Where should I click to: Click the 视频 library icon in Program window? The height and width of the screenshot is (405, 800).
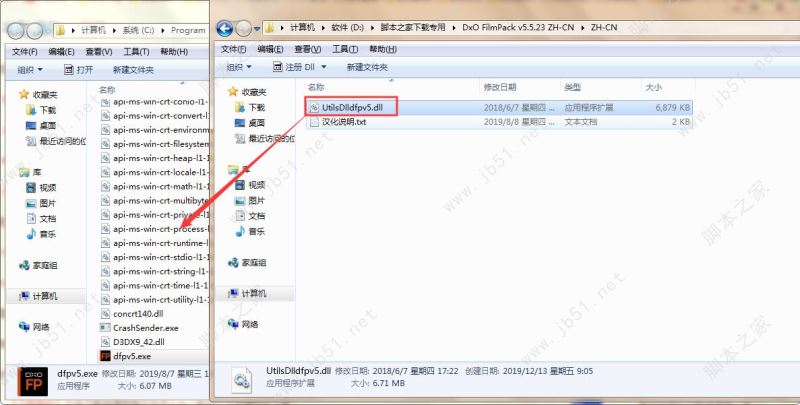pyautogui.click(x=31, y=188)
